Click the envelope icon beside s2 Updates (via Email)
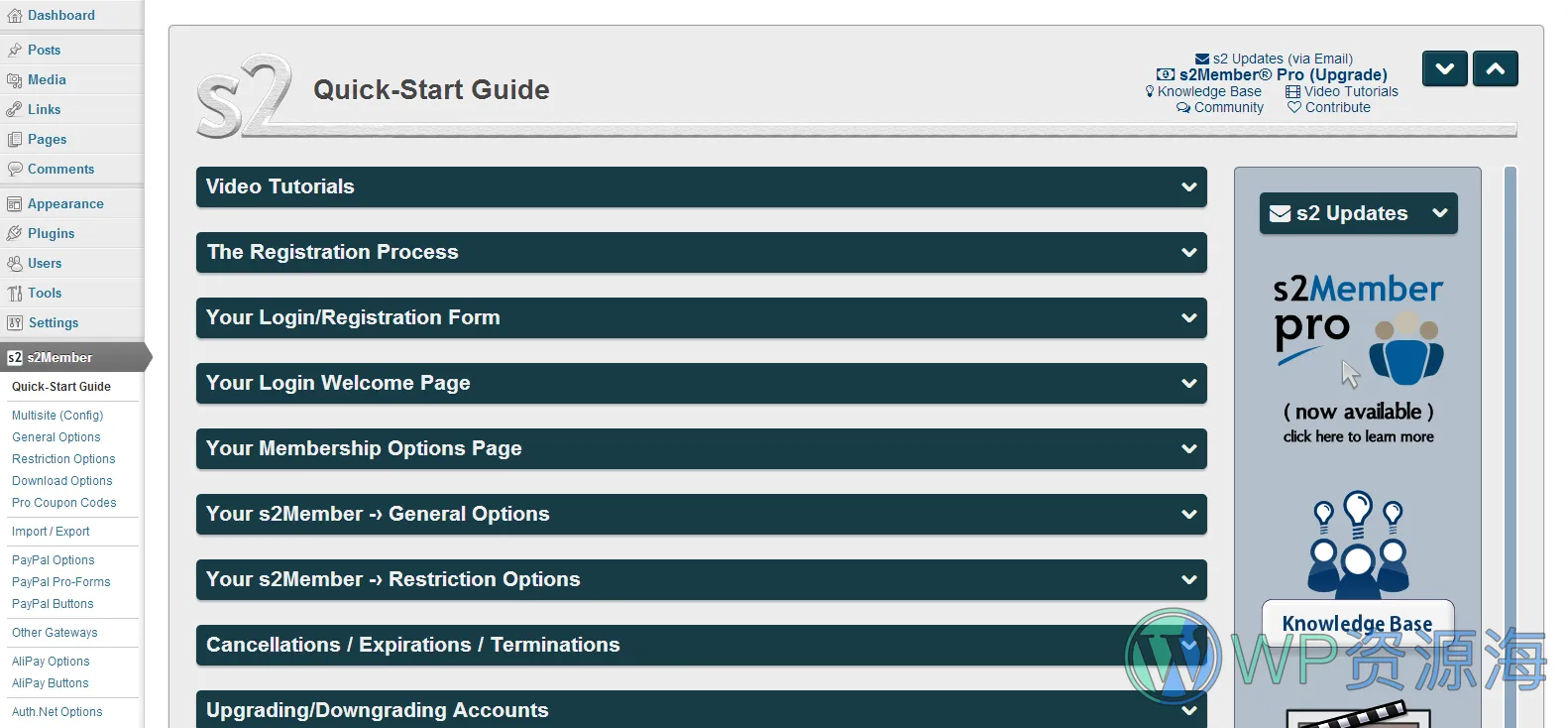 pos(1202,60)
